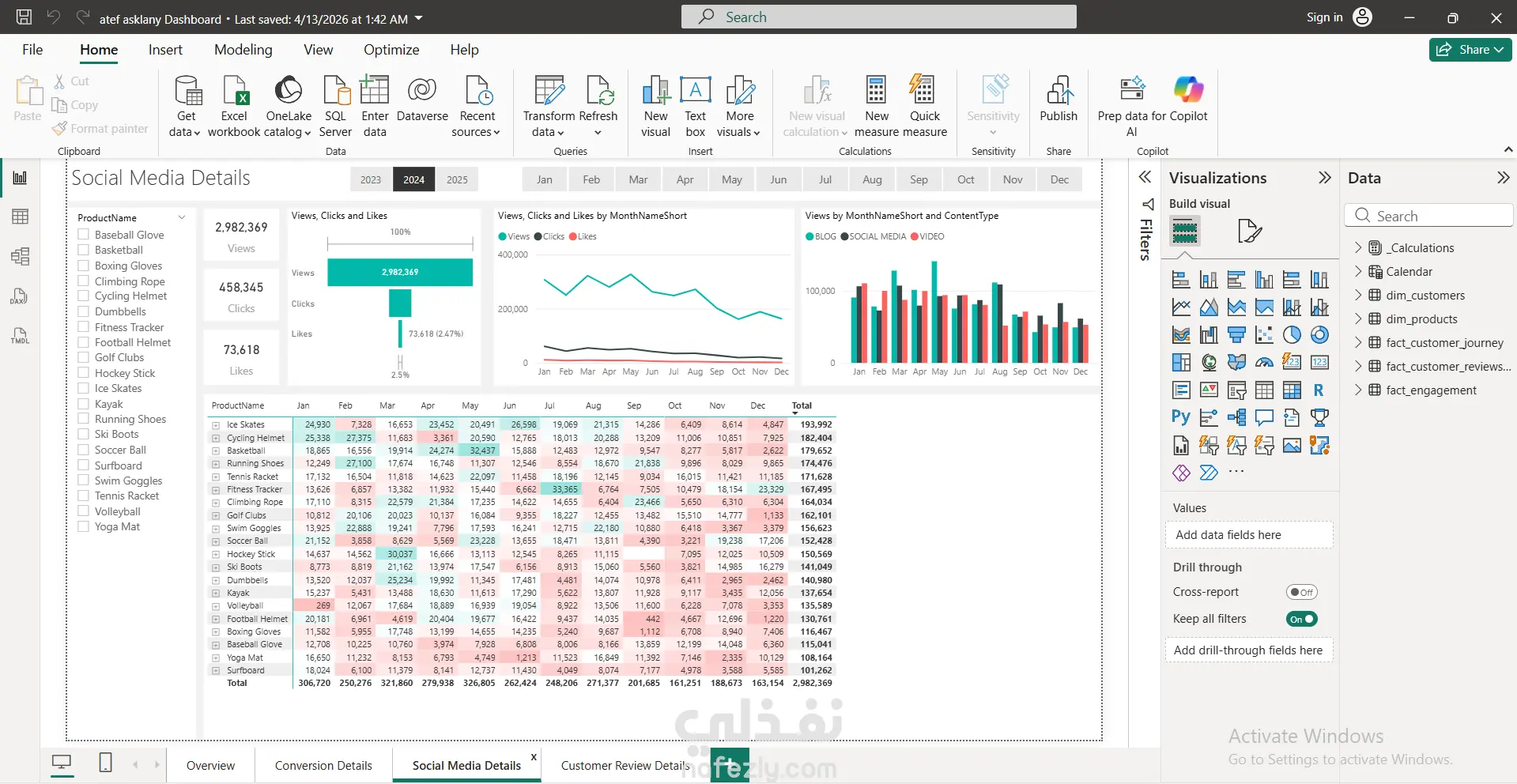Open the Share button dropdown
This screenshot has width=1517, height=784.
[1470, 50]
